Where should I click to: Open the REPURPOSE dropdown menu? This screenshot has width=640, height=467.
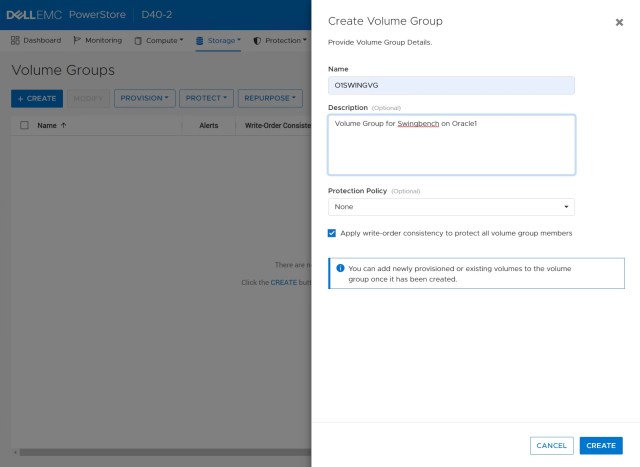(270, 99)
